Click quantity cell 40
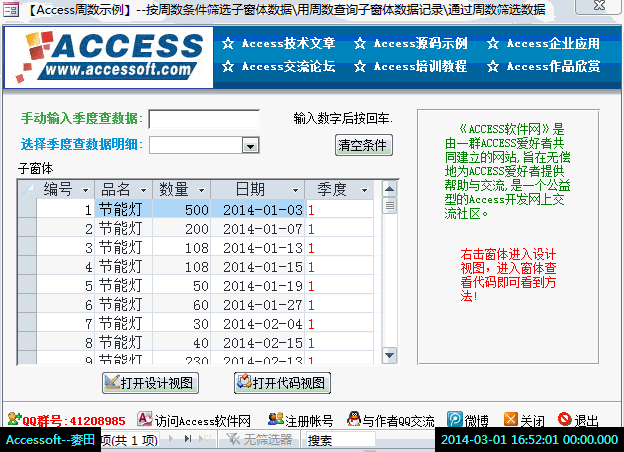Image resolution: width=624 pixels, height=452 pixels. point(182,342)
